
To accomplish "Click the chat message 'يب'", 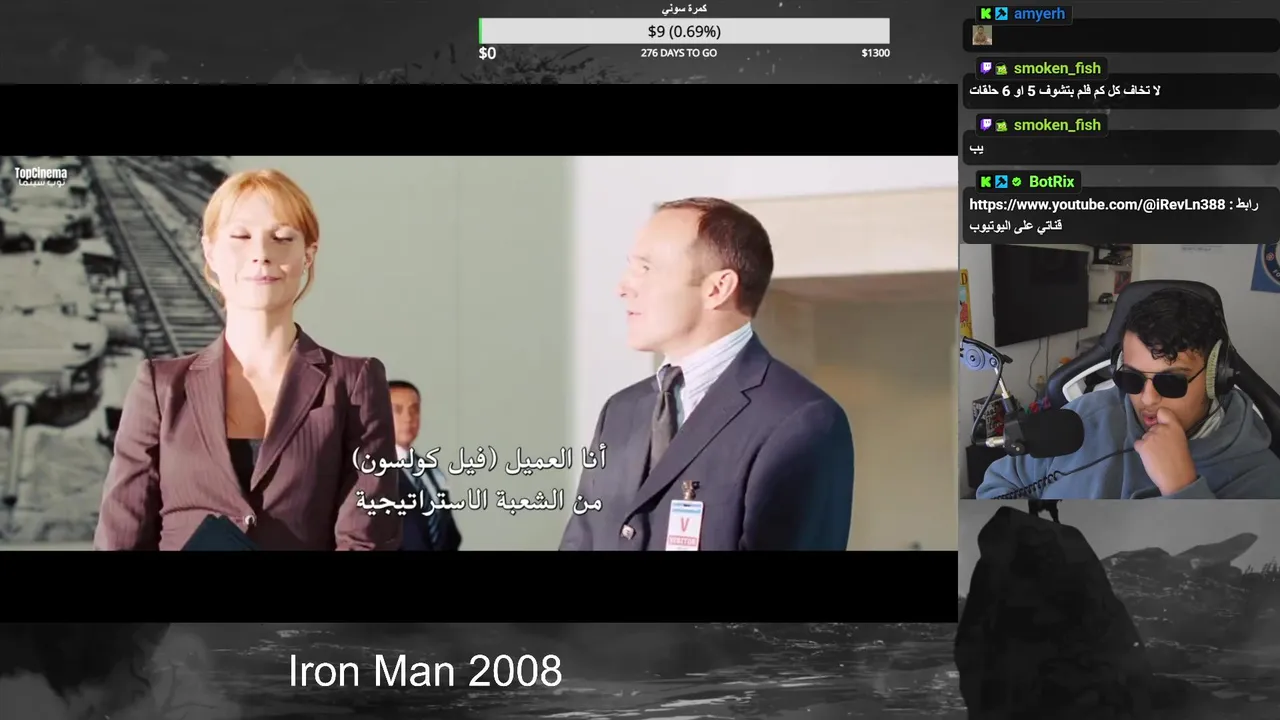I will click(977, 149).
